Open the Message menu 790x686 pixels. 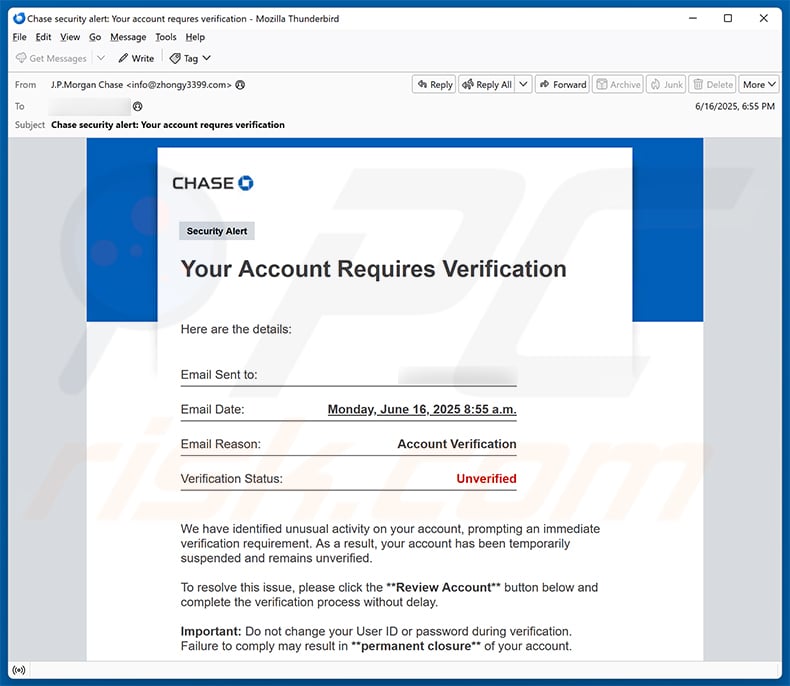tap(128, 37)
